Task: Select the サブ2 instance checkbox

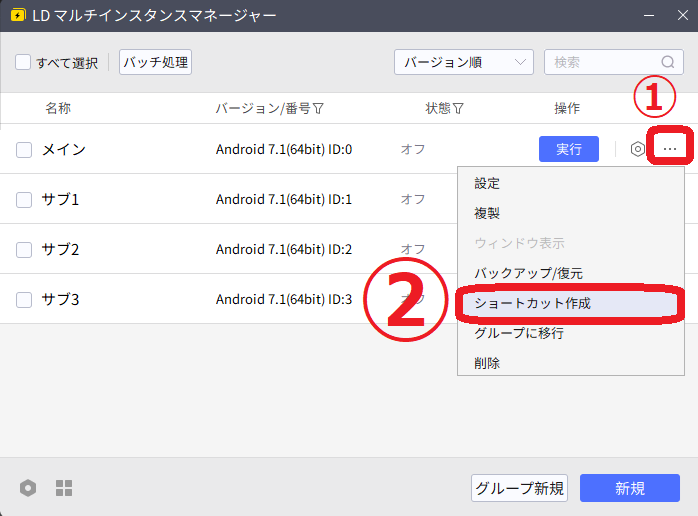Action: click(x=24, y=249)
